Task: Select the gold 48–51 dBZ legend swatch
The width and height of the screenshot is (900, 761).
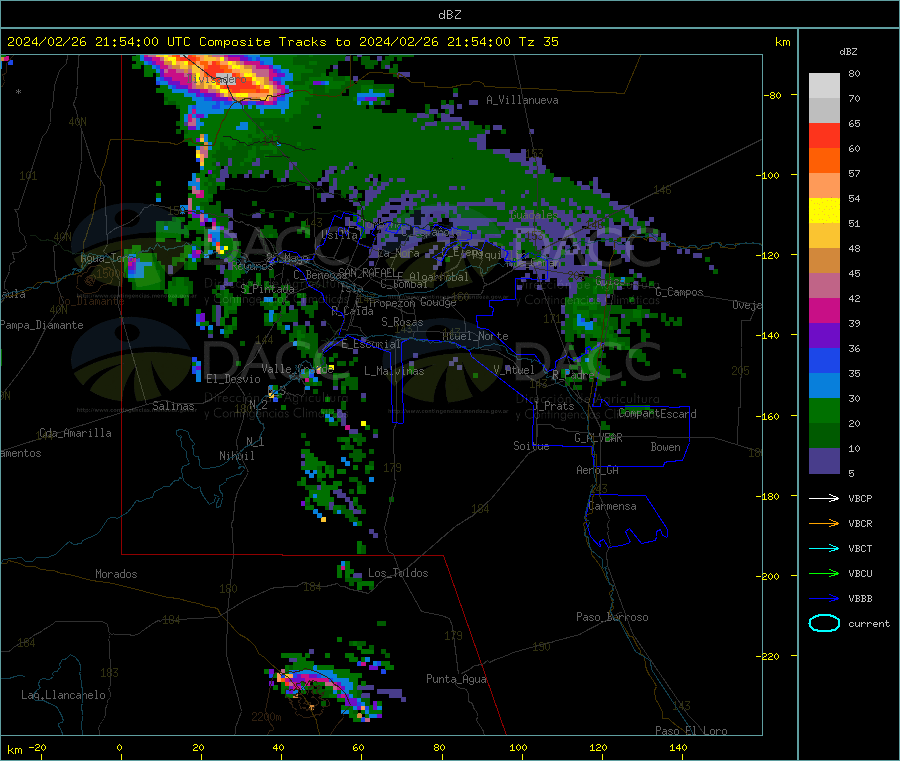Action: coord(824,236)
